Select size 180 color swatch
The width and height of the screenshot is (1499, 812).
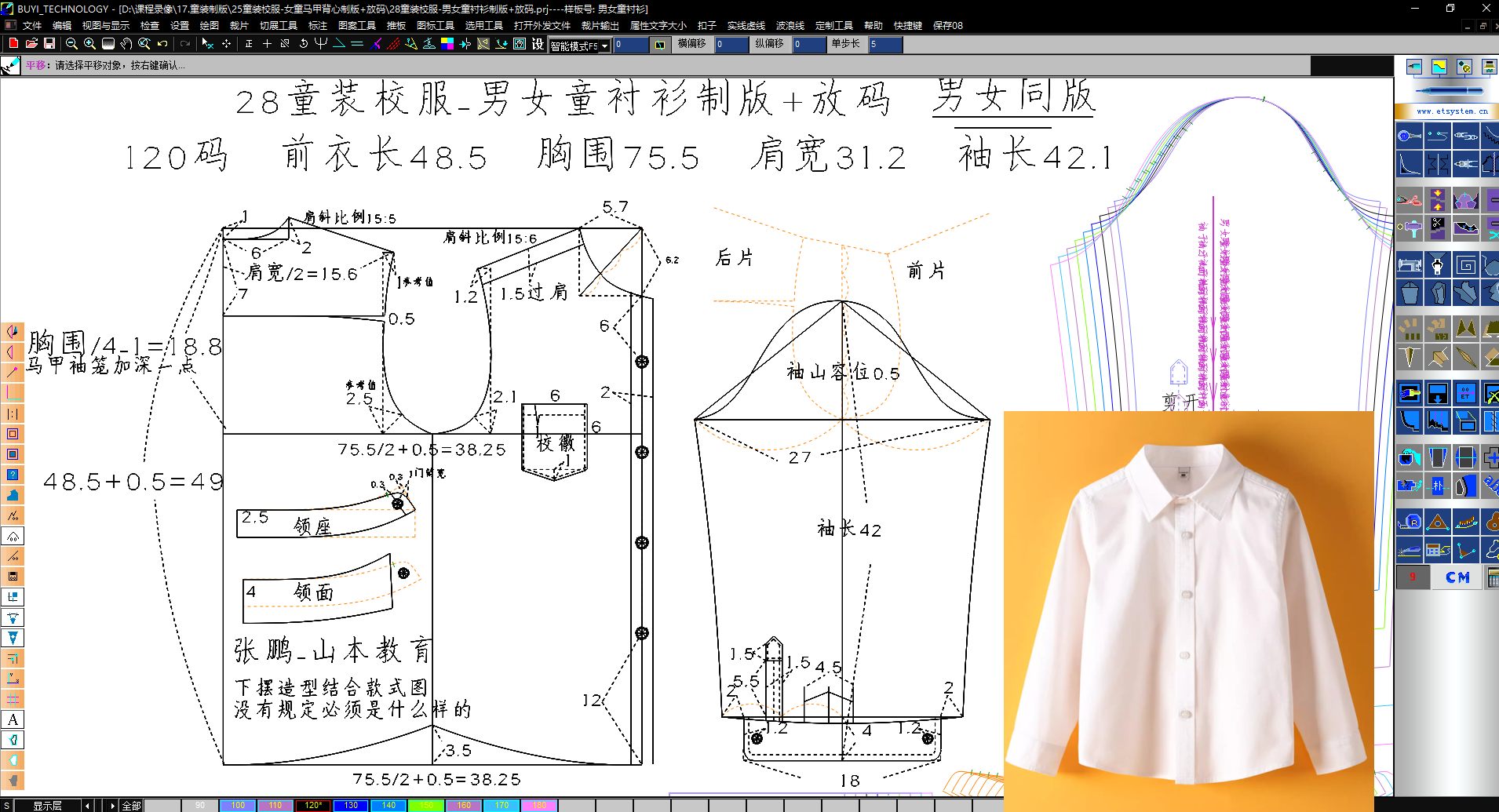pyautogui.click(x=539, y=806)
